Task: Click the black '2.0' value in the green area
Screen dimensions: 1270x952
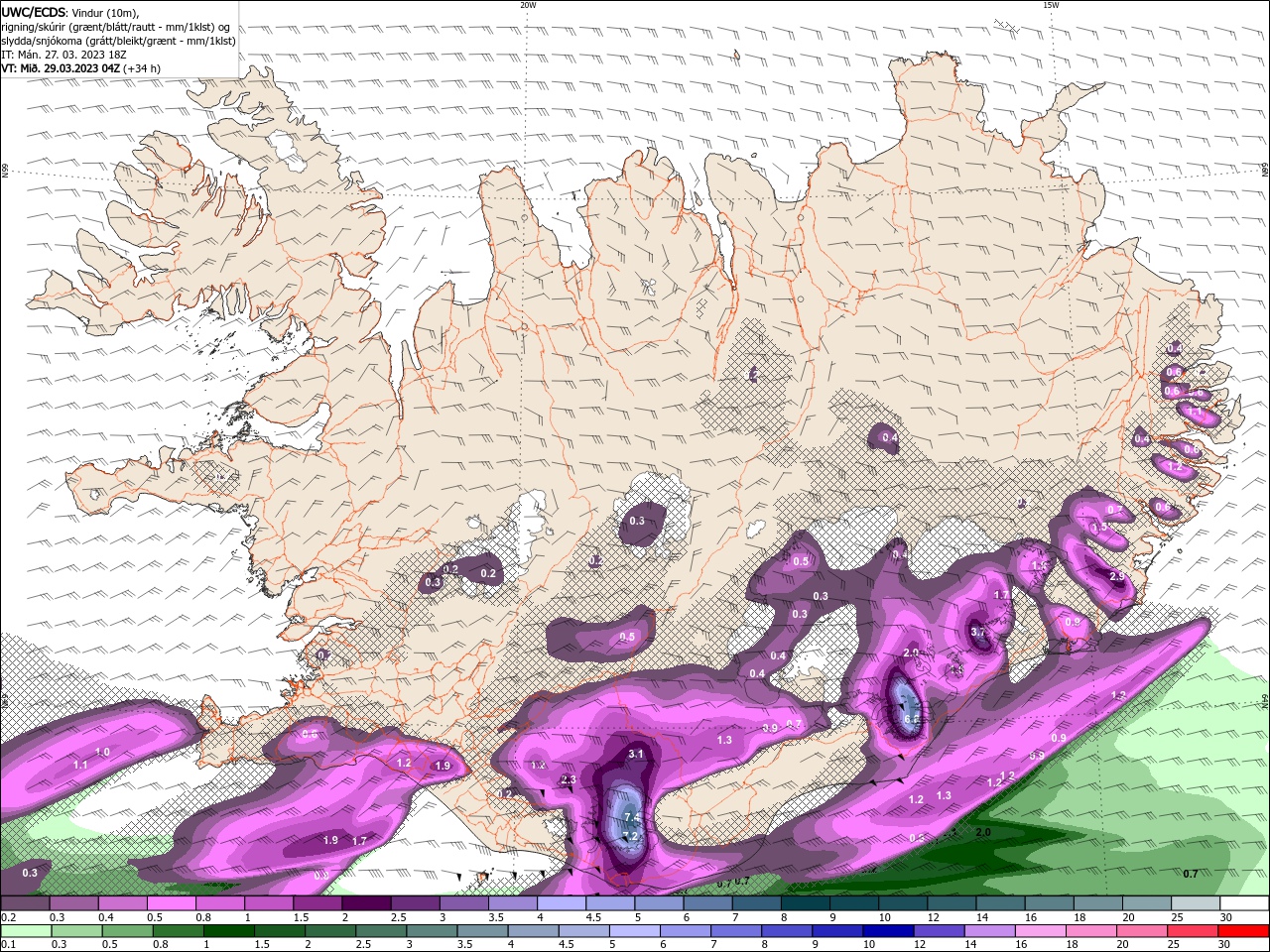Action: click(x=983, y=833)
